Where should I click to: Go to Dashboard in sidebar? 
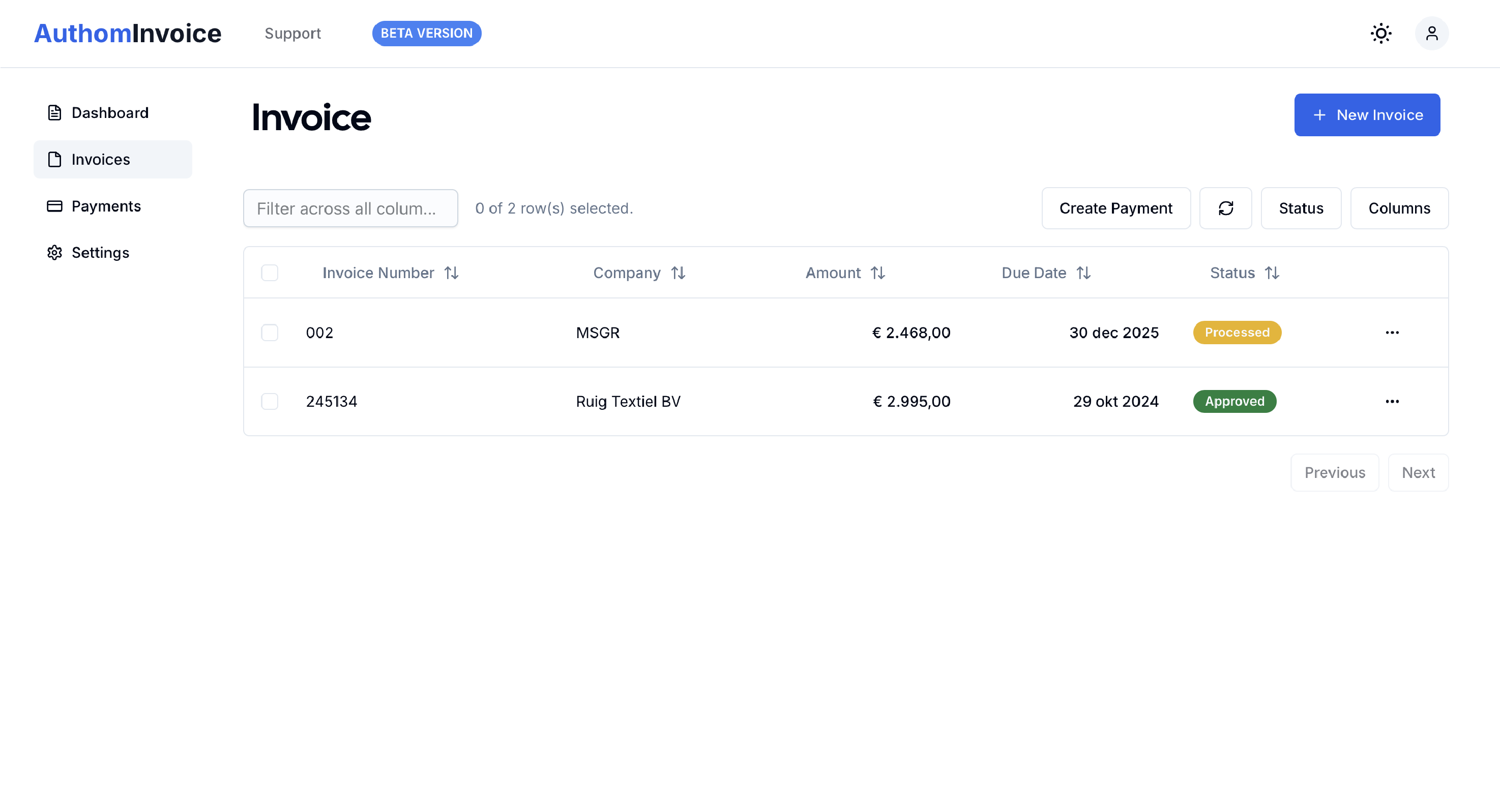[113, 112]
